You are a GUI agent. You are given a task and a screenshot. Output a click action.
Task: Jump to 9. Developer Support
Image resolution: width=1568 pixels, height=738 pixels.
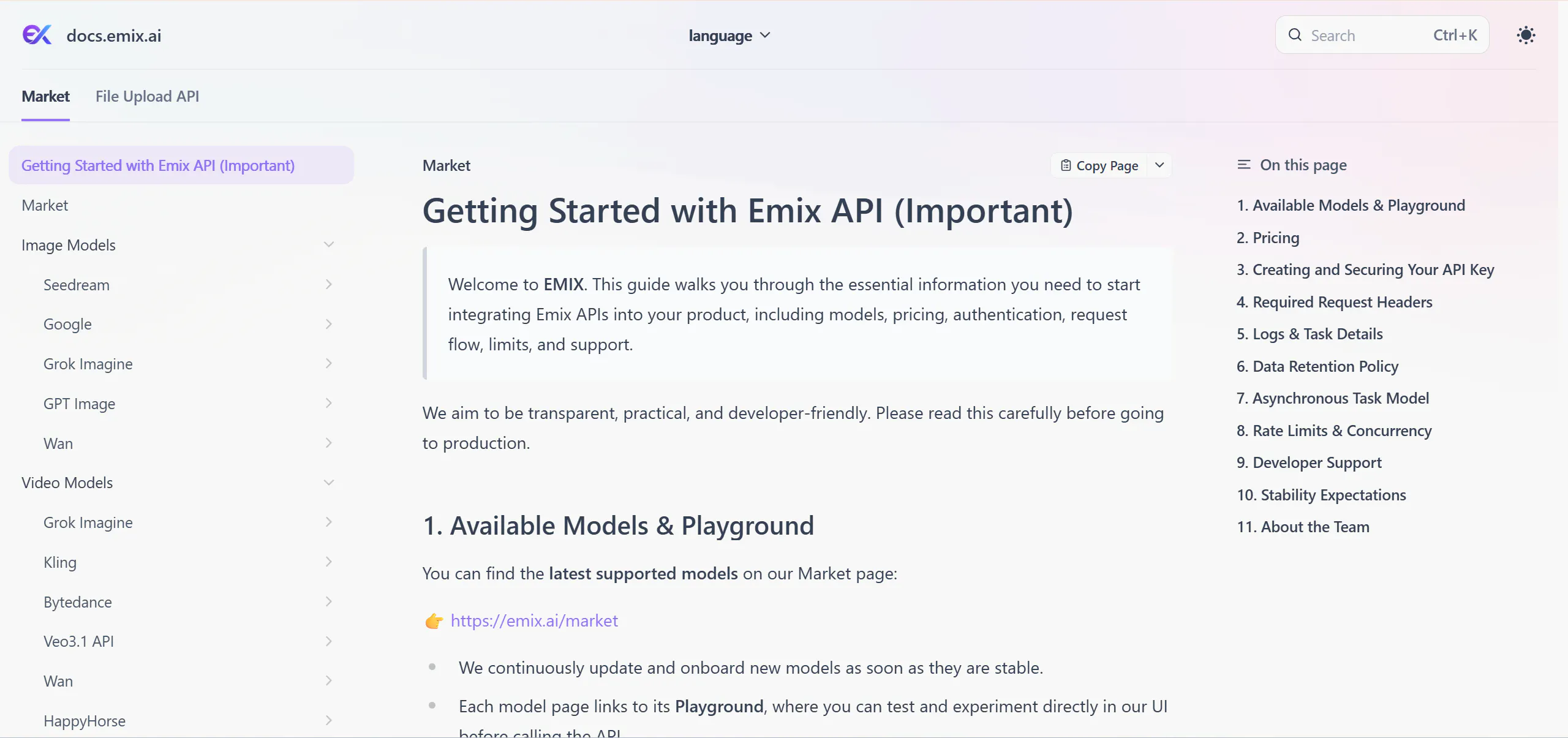pyautogui.click(x=1309, y=462)
